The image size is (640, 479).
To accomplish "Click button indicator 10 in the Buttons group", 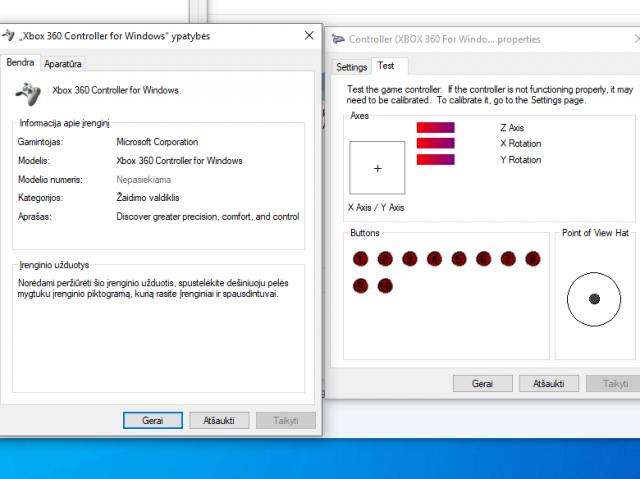I will [x=385, y=285].
